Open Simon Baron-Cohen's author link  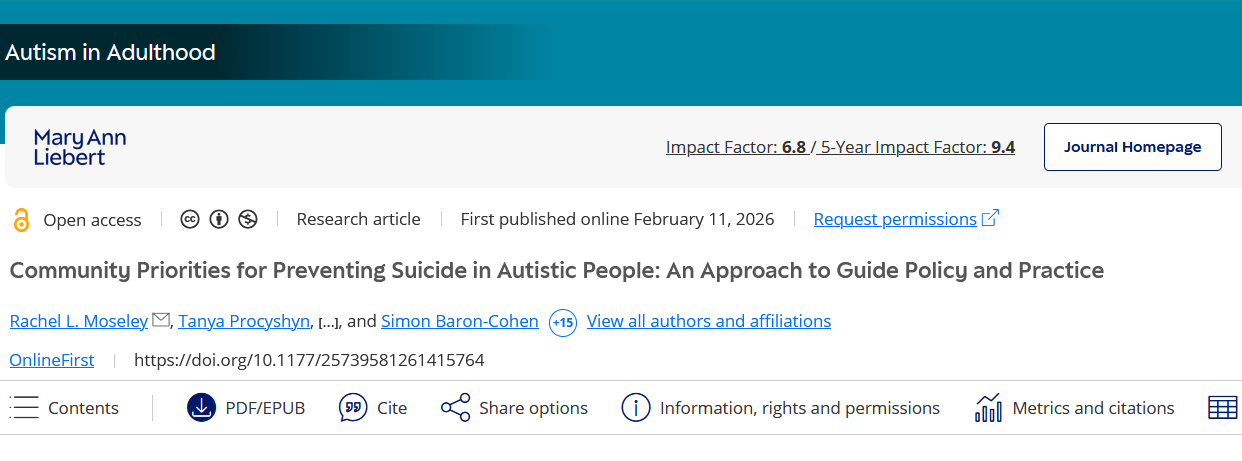tap(459, 321)
